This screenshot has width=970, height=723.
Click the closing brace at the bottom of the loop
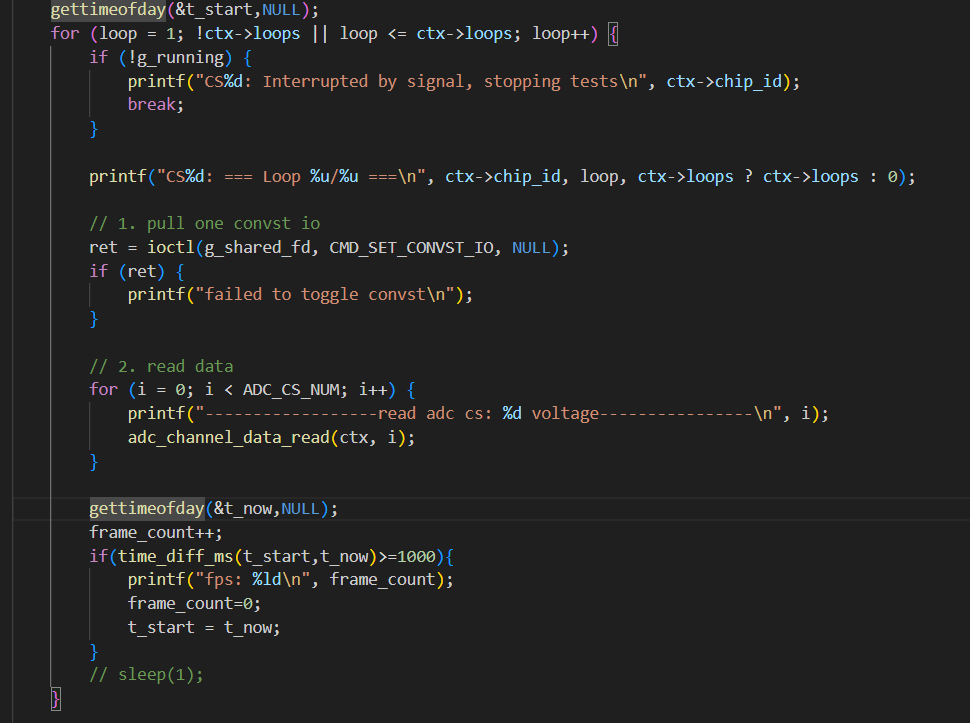(55, 699)
